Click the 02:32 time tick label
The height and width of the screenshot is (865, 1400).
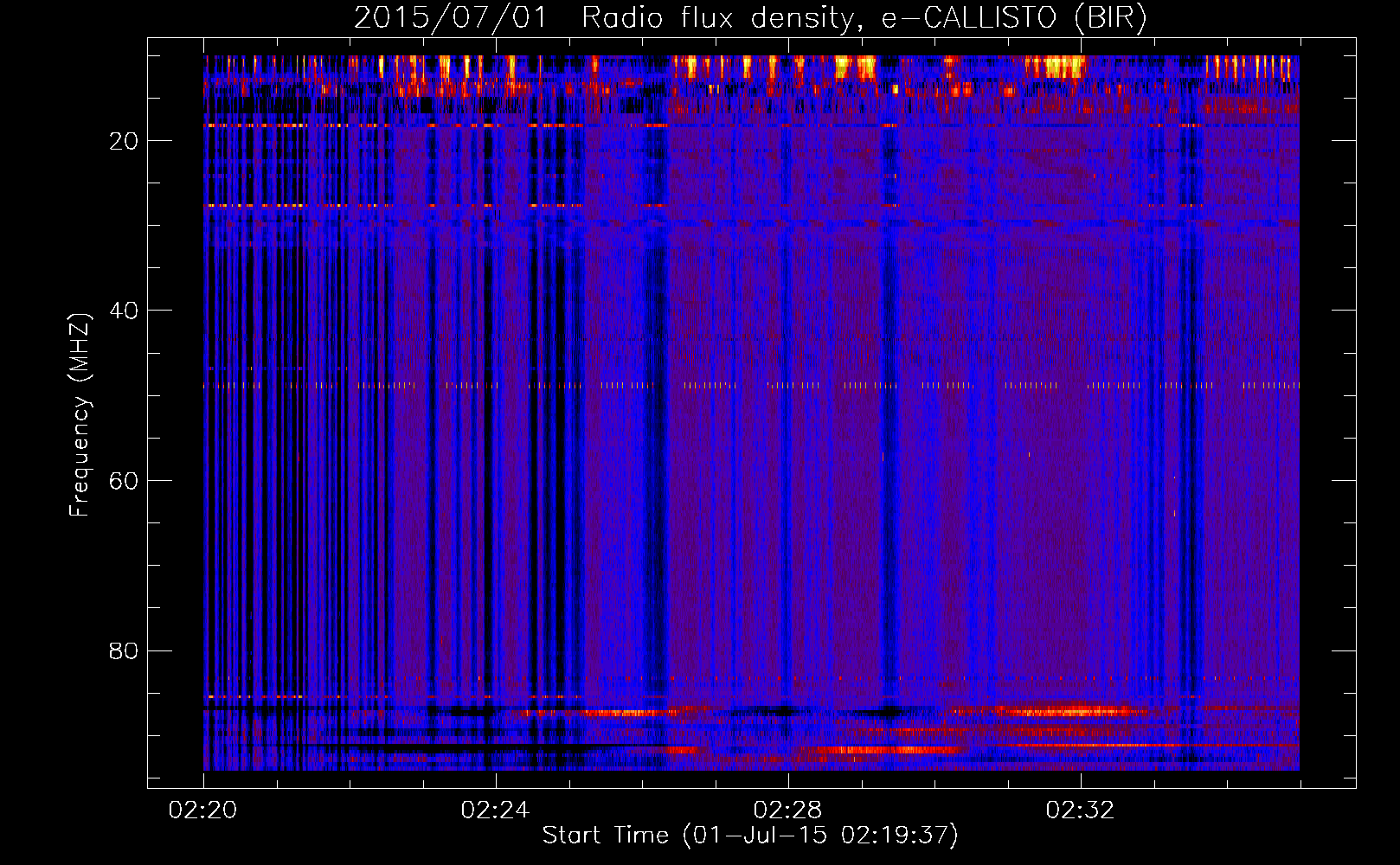1080,811
